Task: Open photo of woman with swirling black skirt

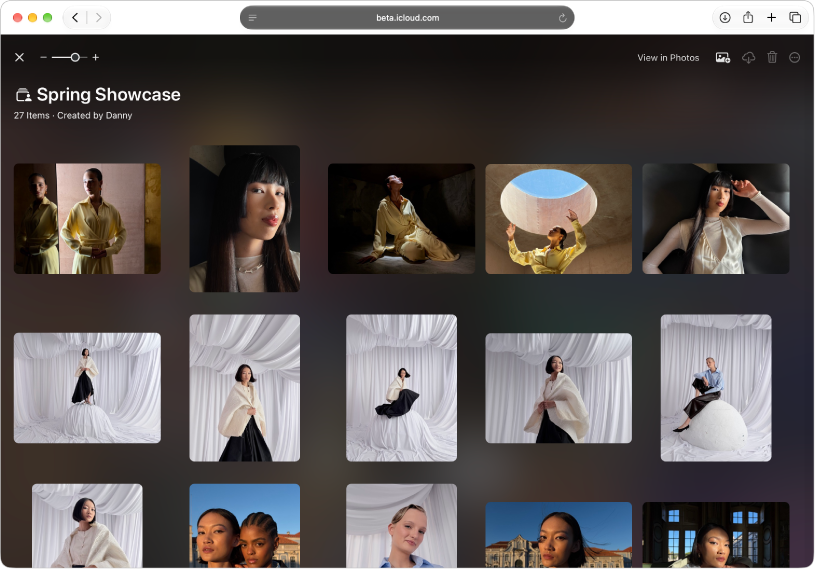Action: 401,388
